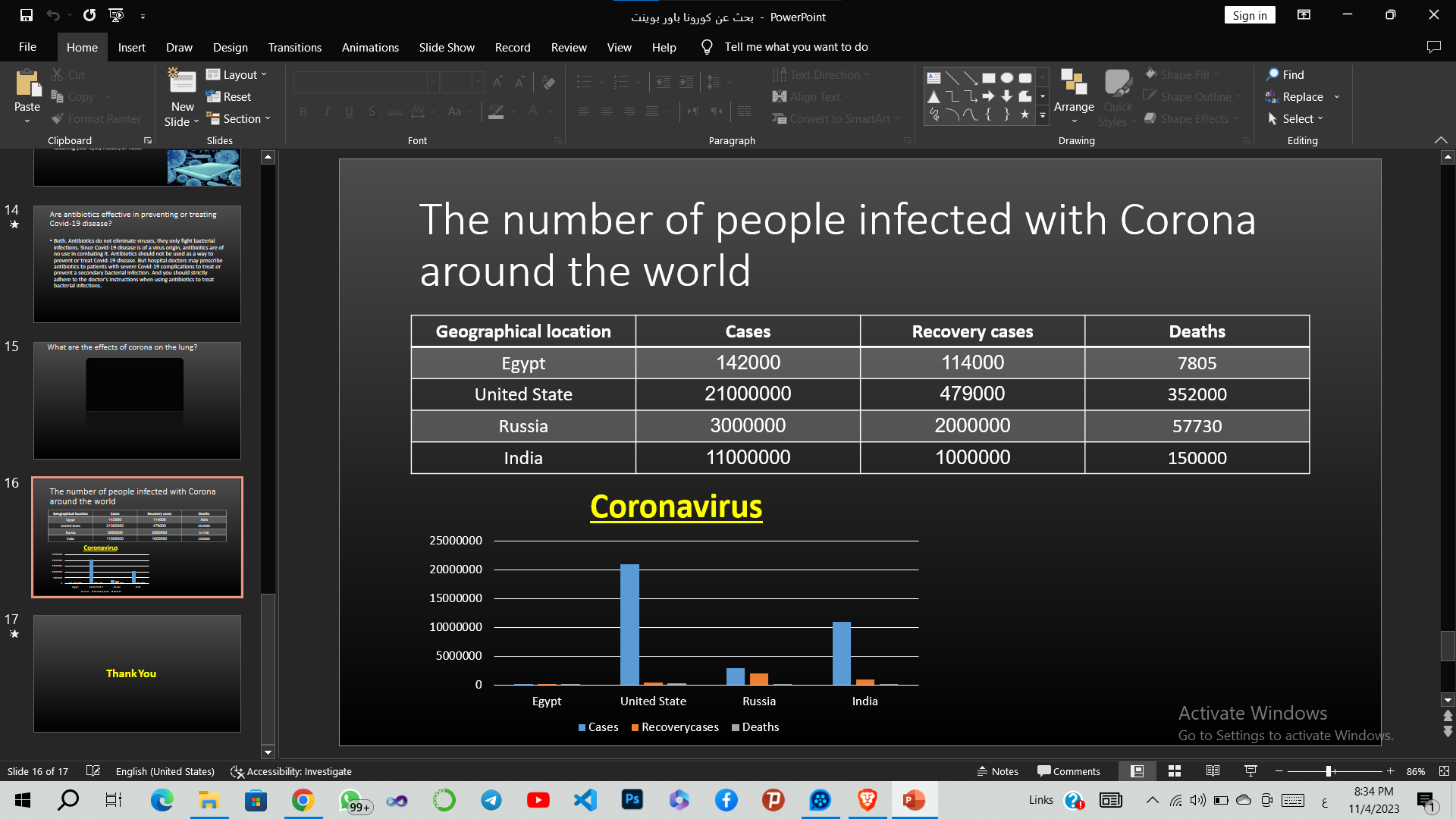Viewport: 1456px width, 819px height.
Task: Switch to Slide Sorter view icon
Action: (1175, 771)
